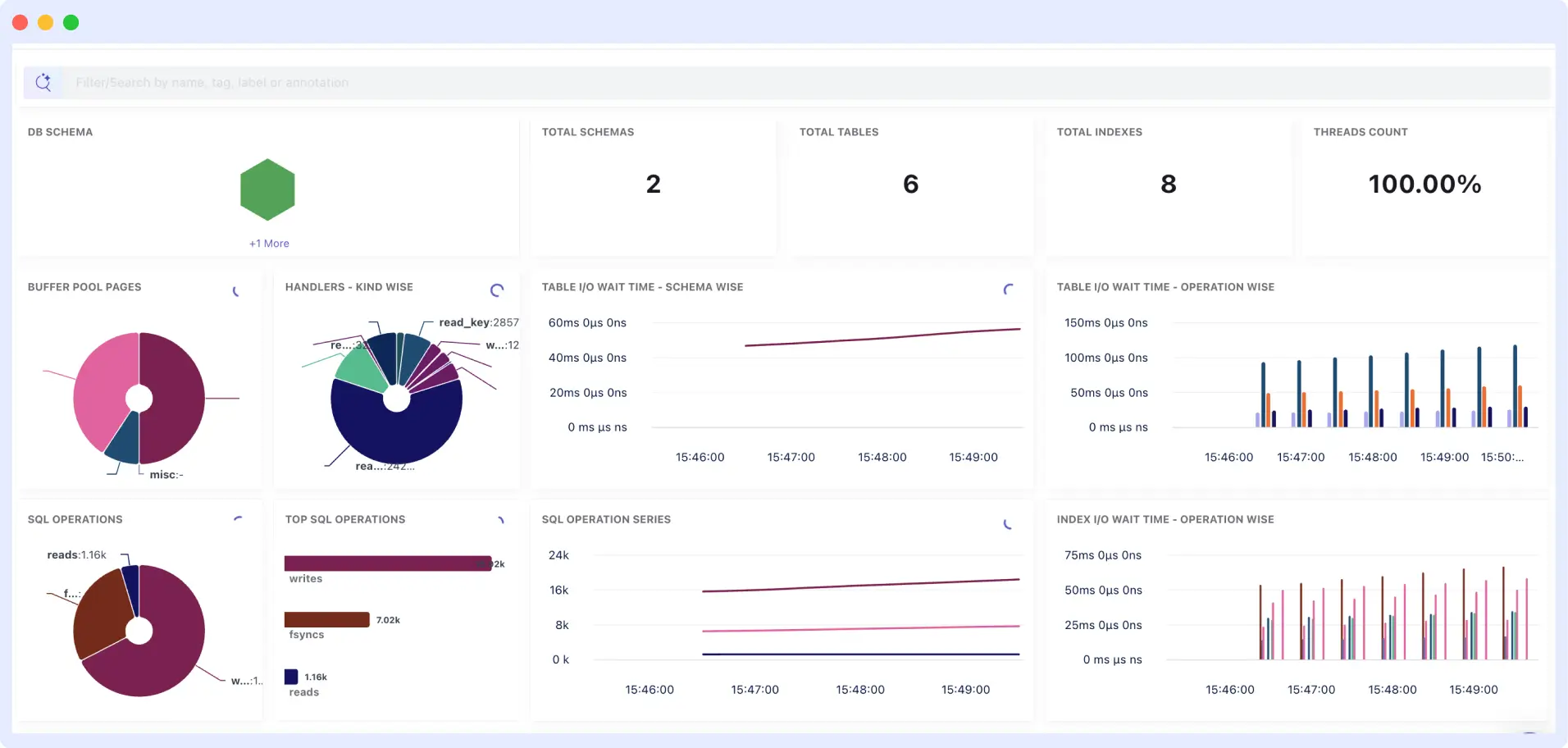Click the spinner icon on Top SQL Operations panel
This screenshot has width=1568, height=748.
(x=500, y=520)
